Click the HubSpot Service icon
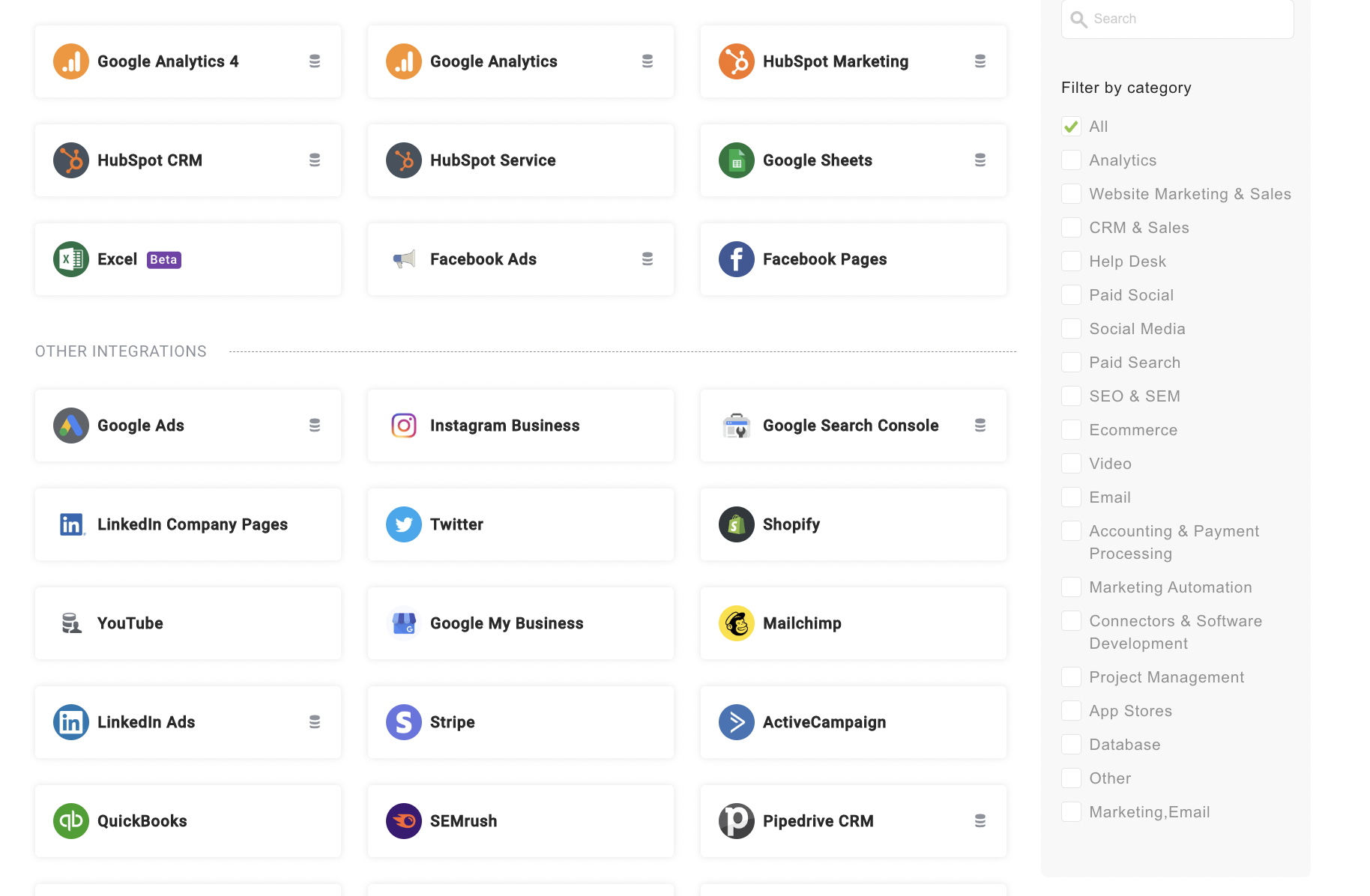This screenshot has height=896, width=1370. (404, 160)
